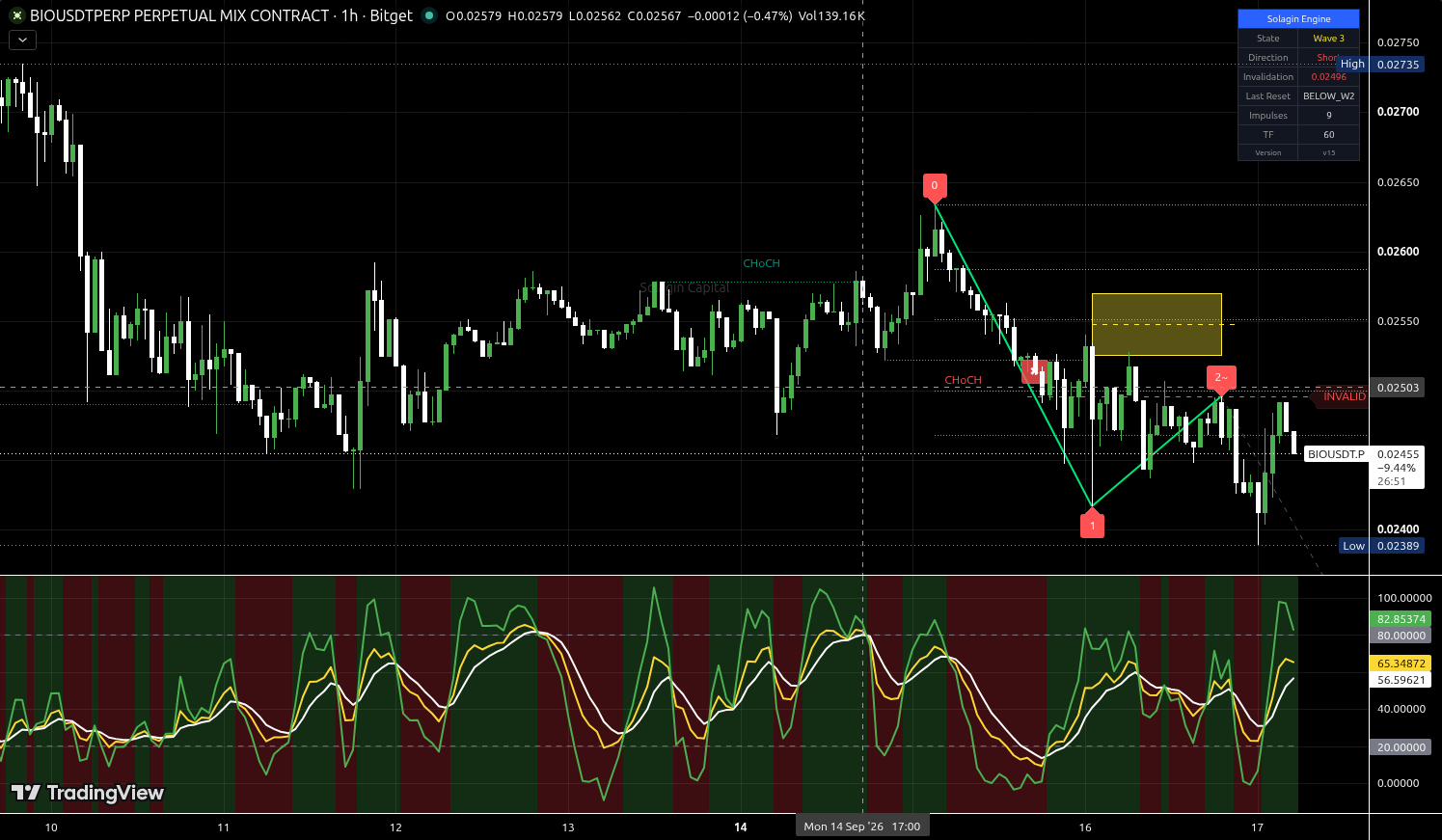Click wave marker label 2~
The width and height of the screenshot is (1442, 840).
(x=1221, y=378)
